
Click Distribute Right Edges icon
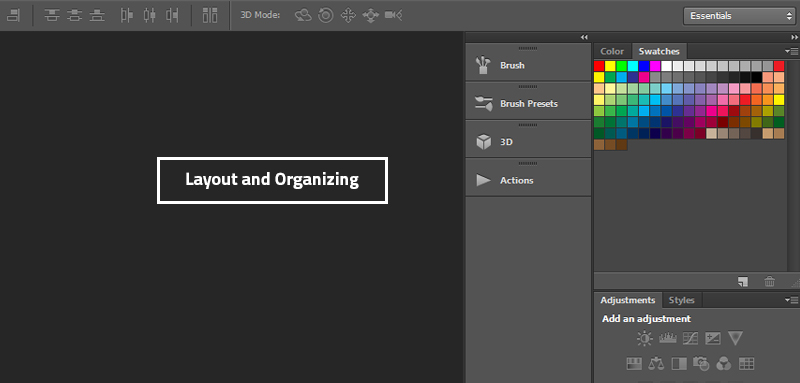172,15
